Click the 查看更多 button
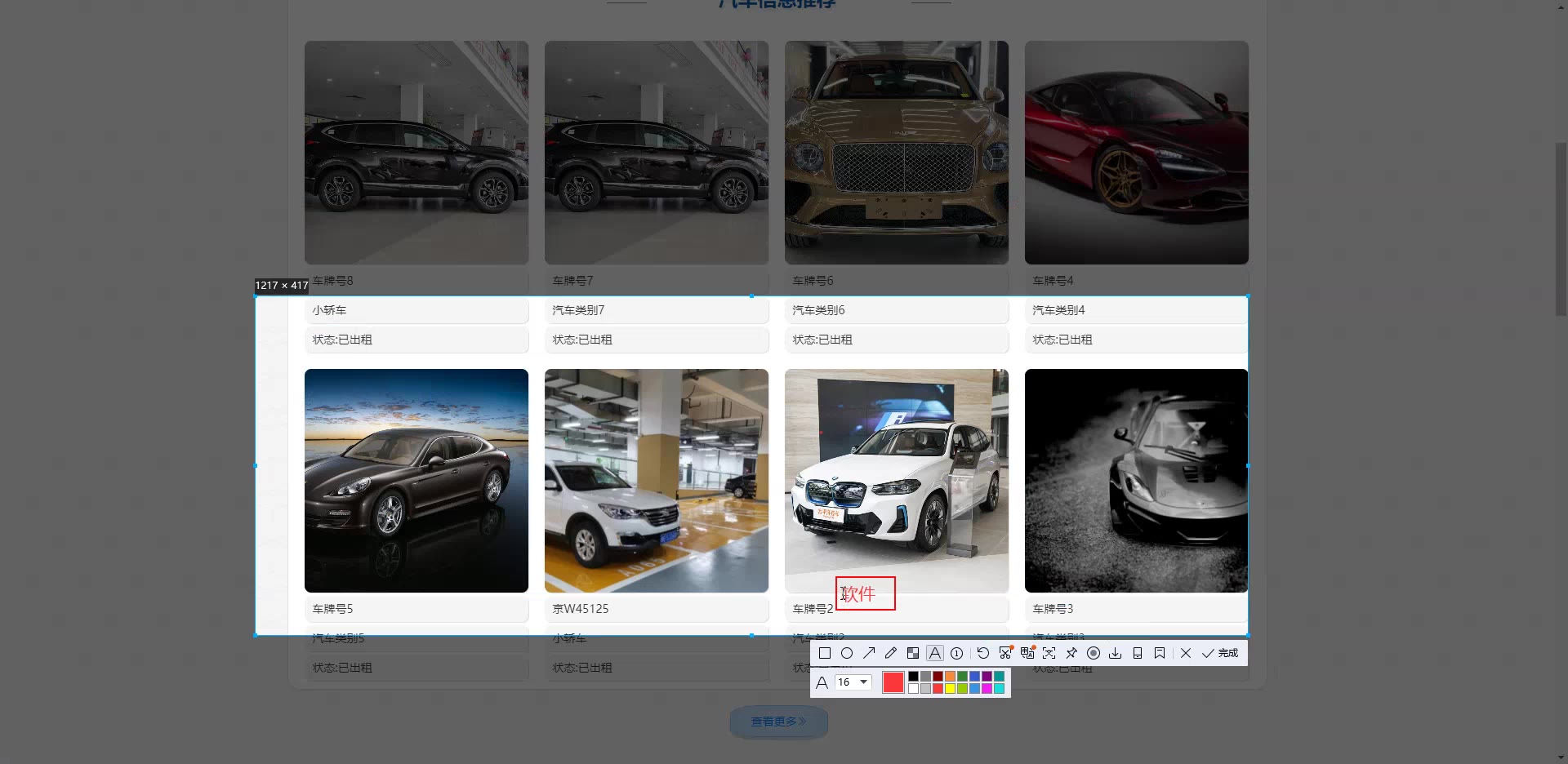This screenshot has width=1568, height=764. point(778,722)
